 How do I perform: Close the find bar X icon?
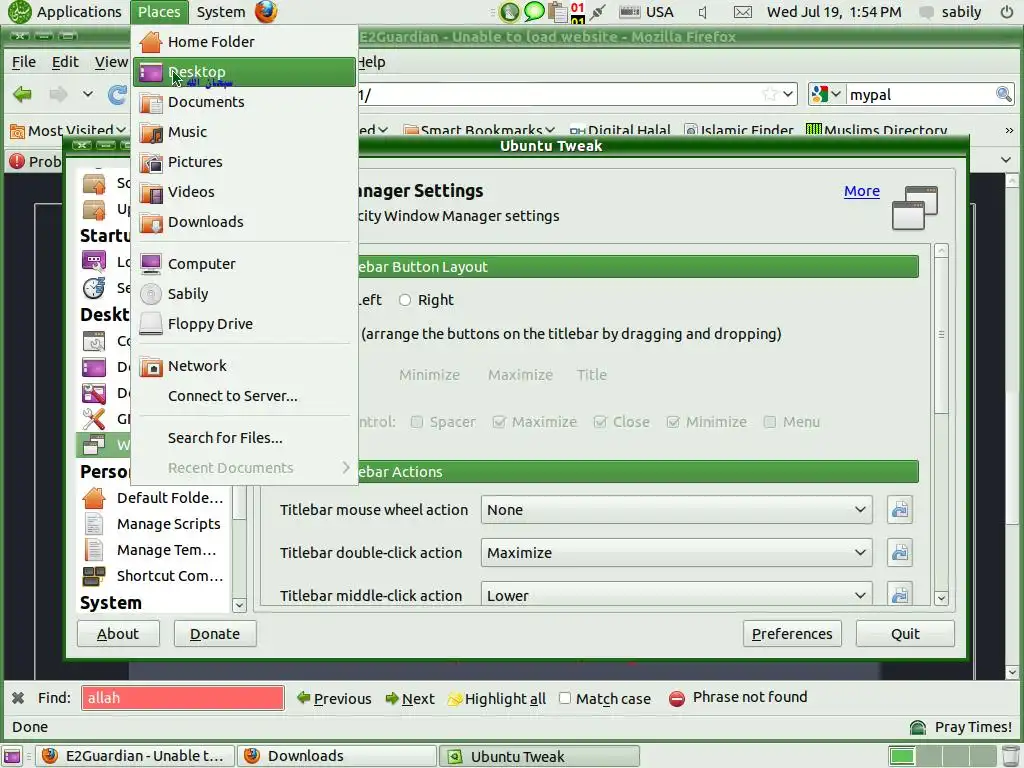(18, 697)
